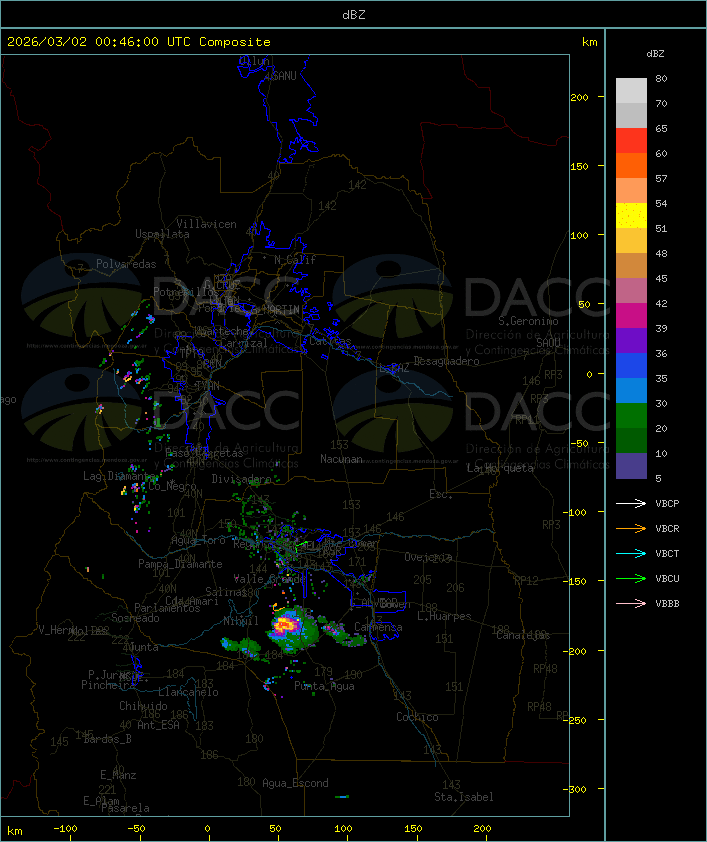Select the light blue 30-35 dBZ swatch
This screenshot has height=842, width=707.
tap(631, 390)
